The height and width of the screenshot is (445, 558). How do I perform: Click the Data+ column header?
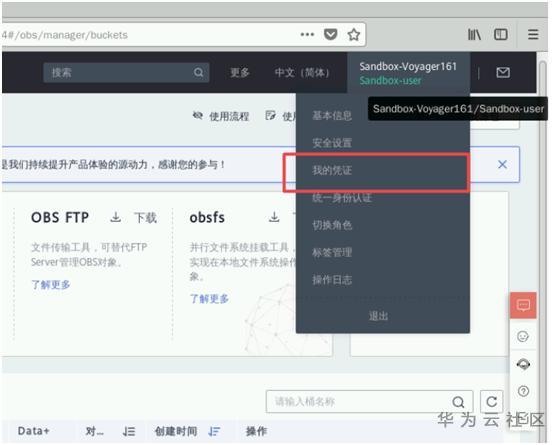pos(33,431)
